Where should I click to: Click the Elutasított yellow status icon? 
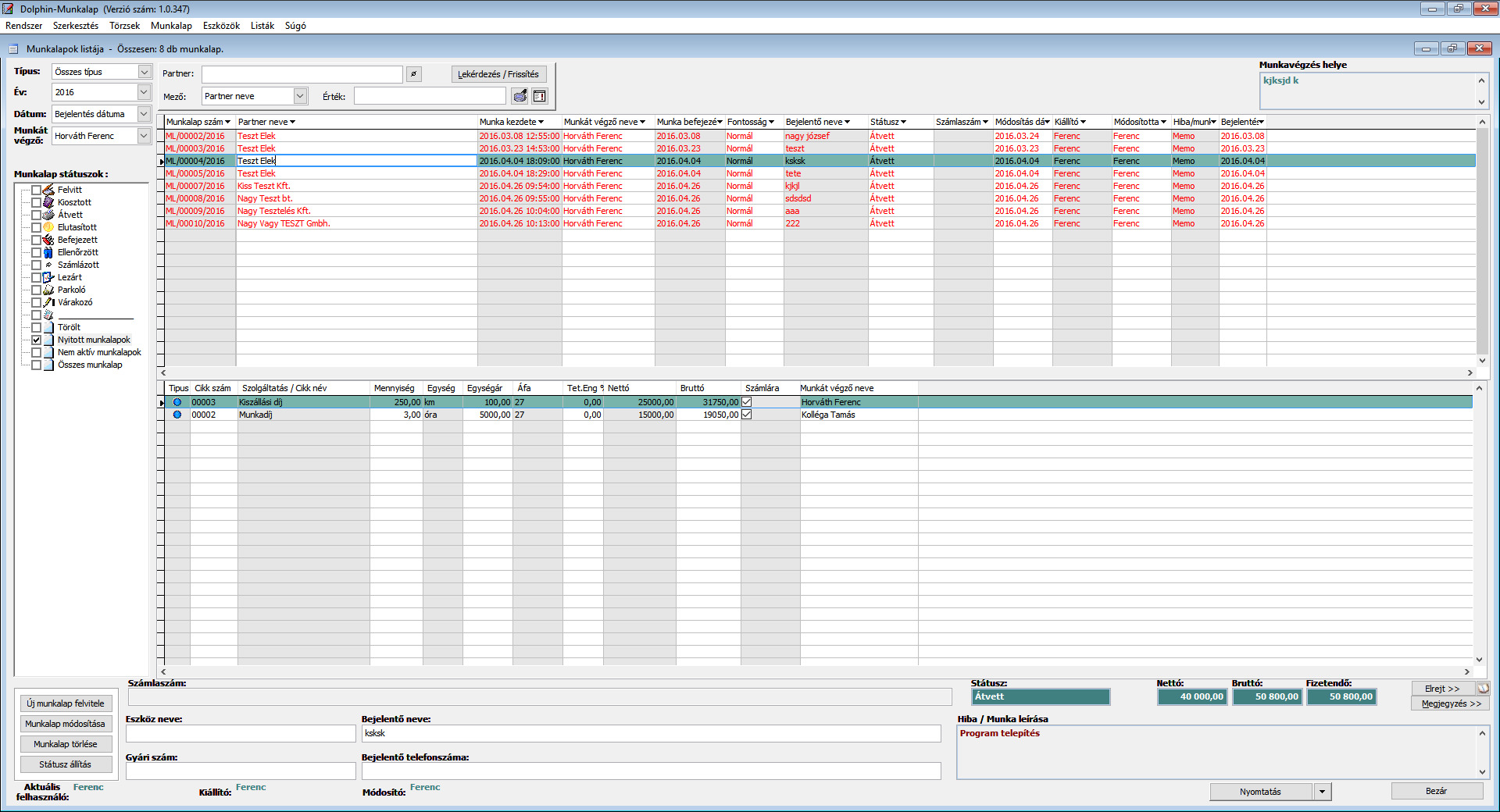48,227
